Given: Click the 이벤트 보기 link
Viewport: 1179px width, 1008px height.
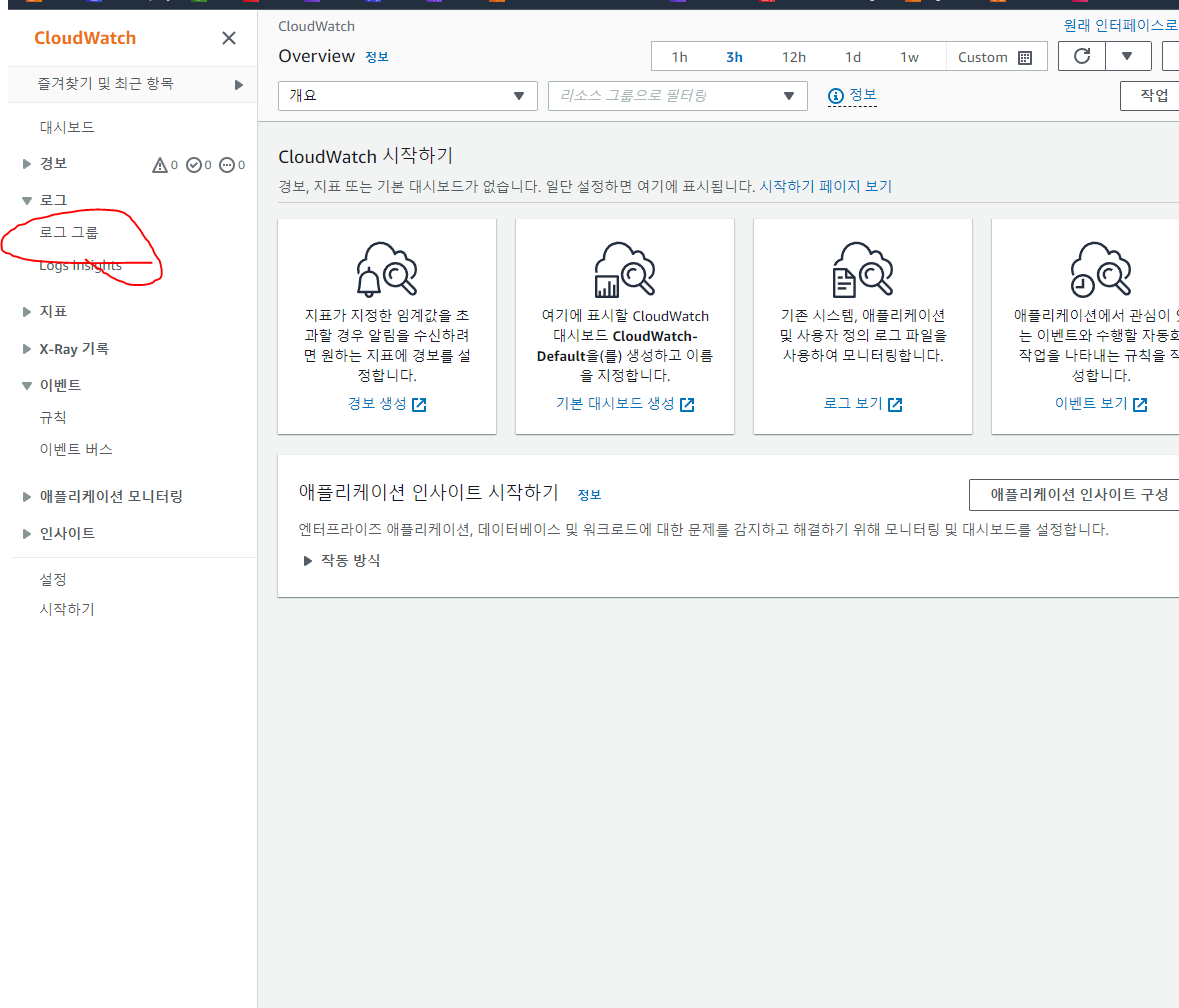Looking at the screenshot, I should coord(1100,404).
